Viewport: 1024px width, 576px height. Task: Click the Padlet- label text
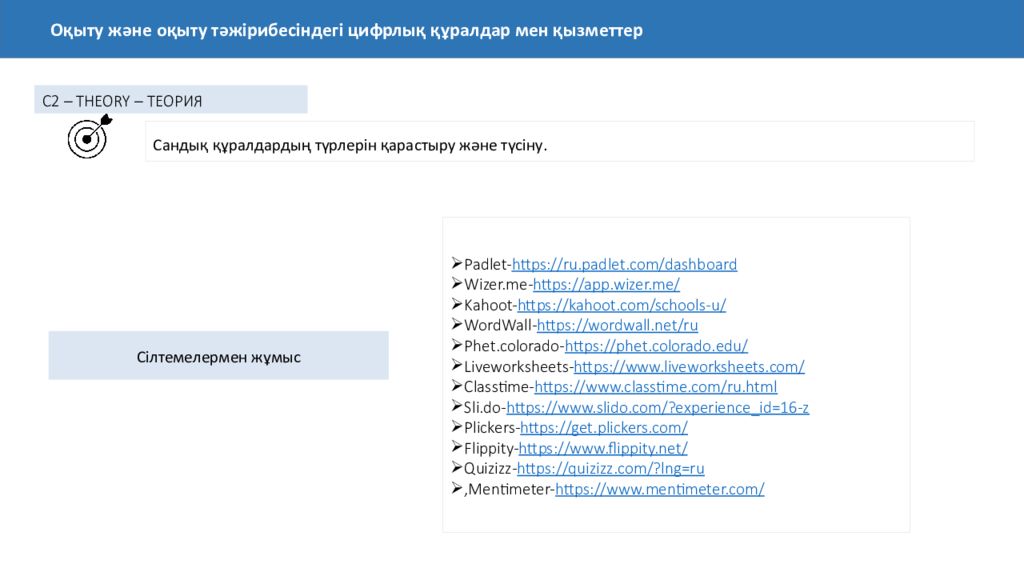point(488,264)
